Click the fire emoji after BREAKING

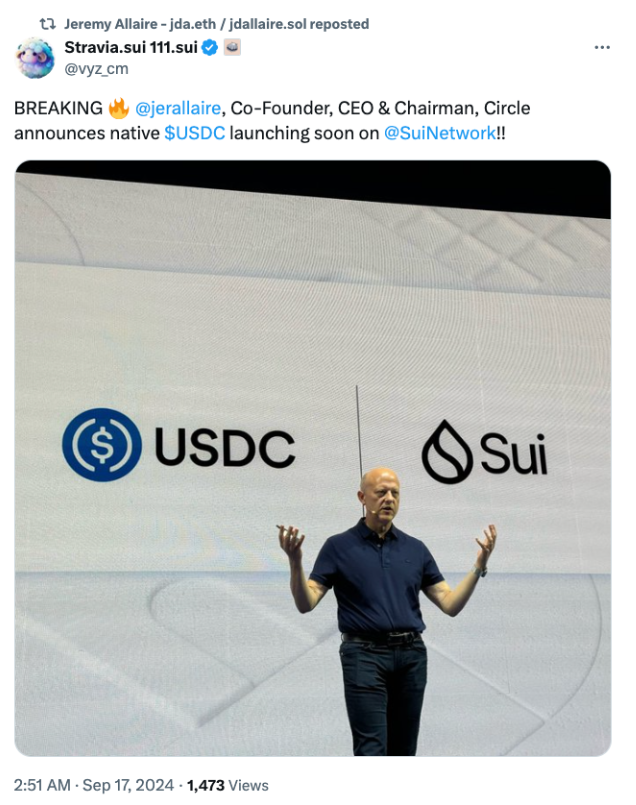118,108
